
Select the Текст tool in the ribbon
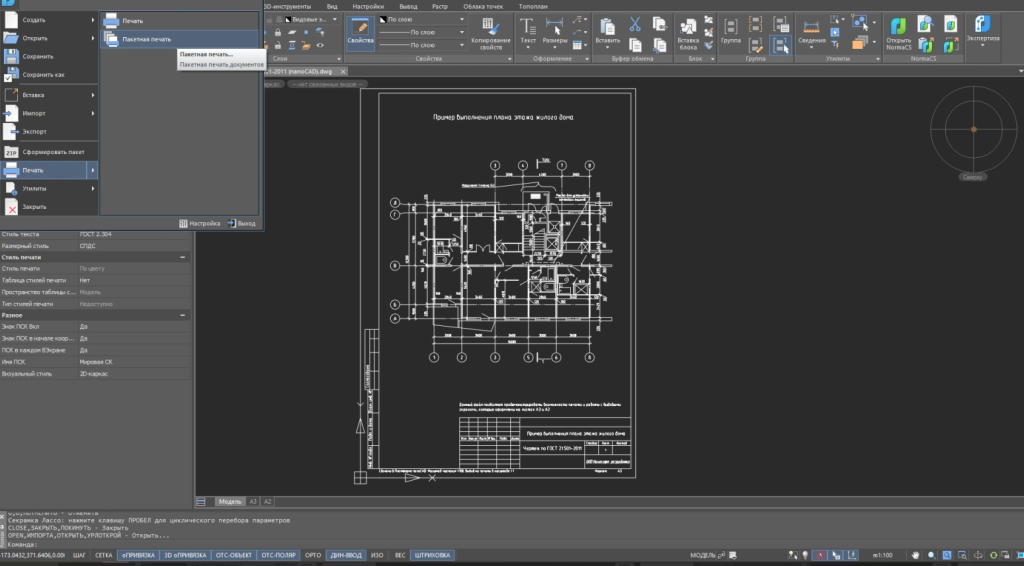coord(528,27)
